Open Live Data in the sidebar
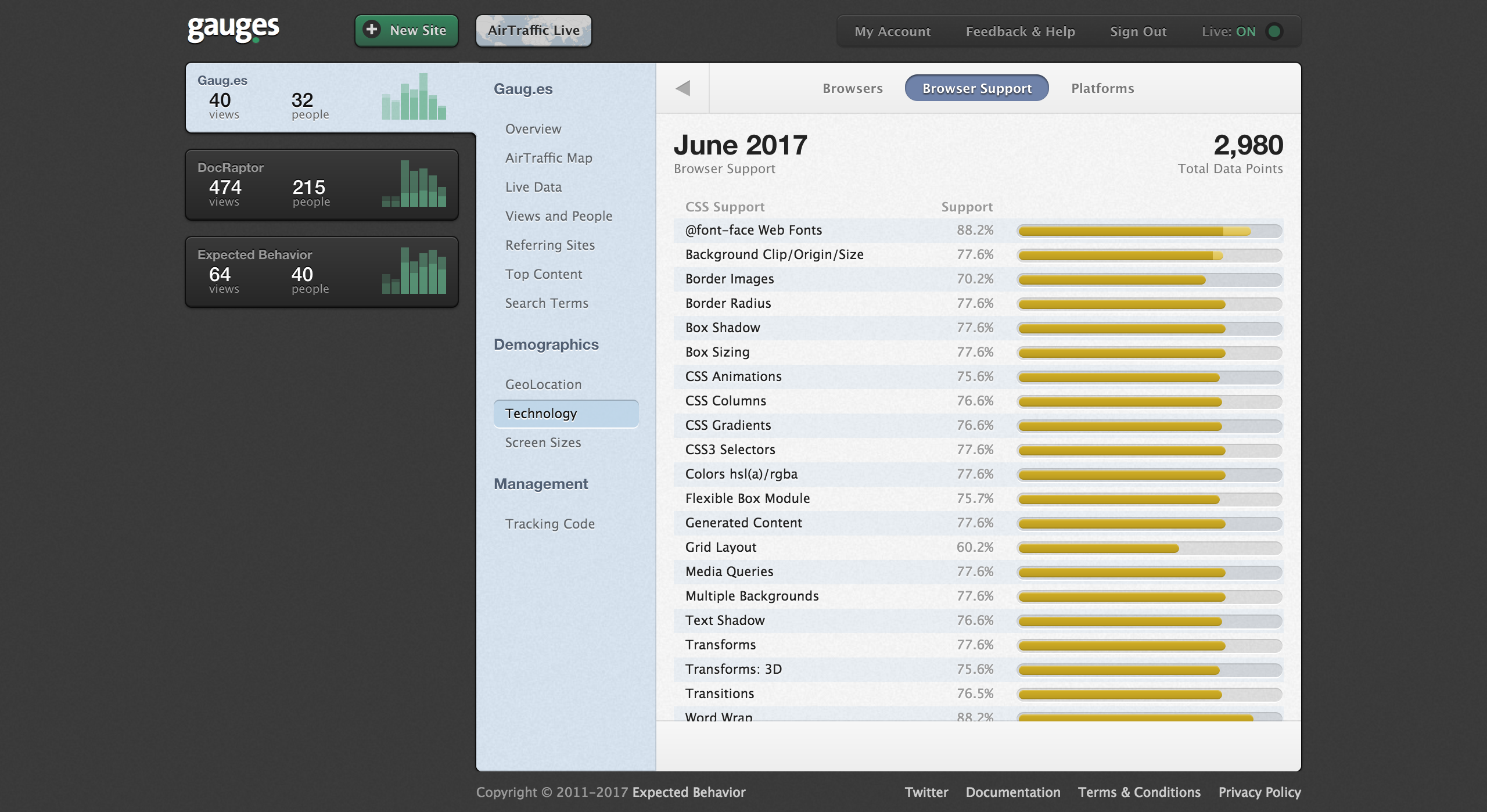This screenshot has width=1487, height=812. pos(533,187)
